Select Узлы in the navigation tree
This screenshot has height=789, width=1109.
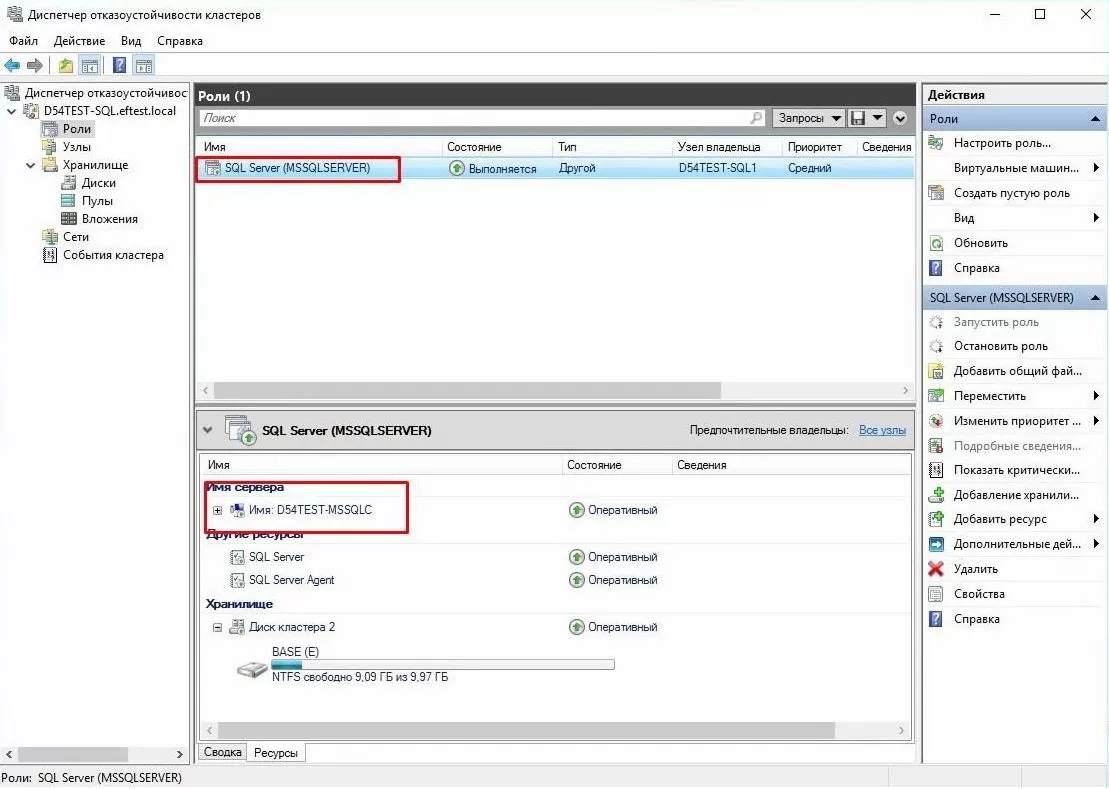tap(76, 147)
